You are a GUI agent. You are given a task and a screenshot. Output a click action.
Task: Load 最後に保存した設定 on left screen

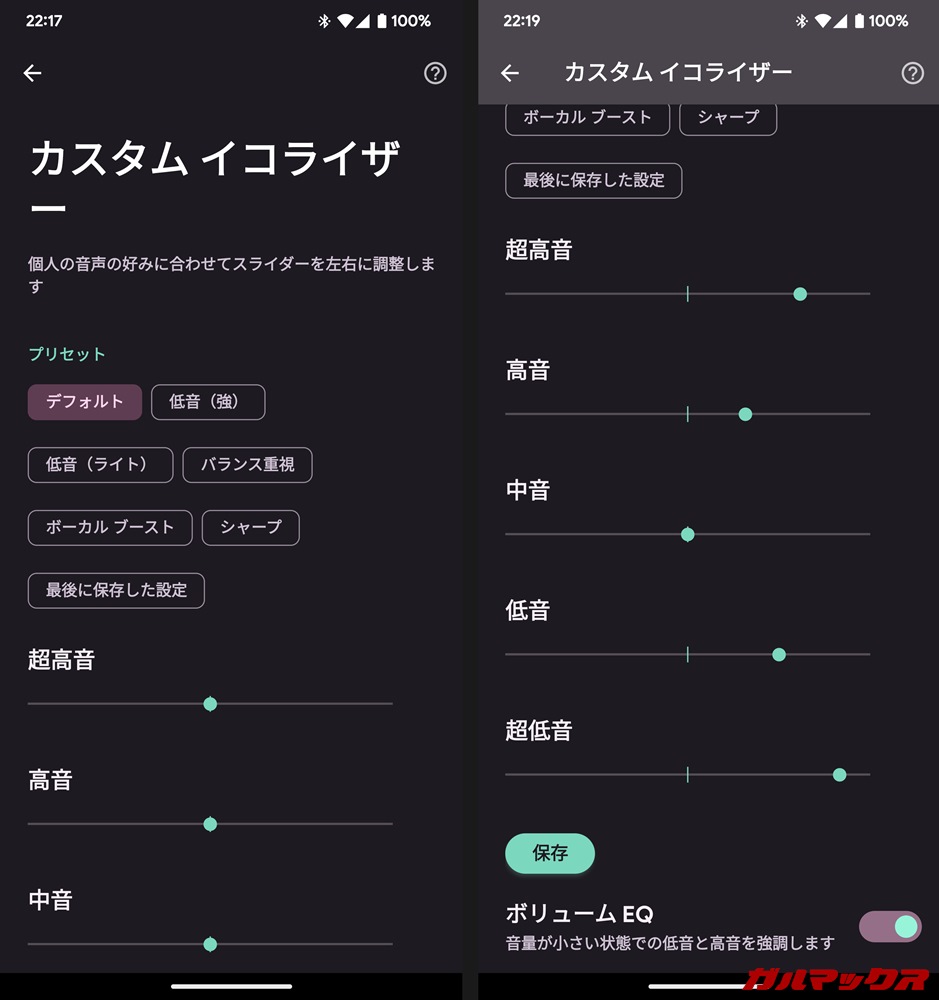116,590
